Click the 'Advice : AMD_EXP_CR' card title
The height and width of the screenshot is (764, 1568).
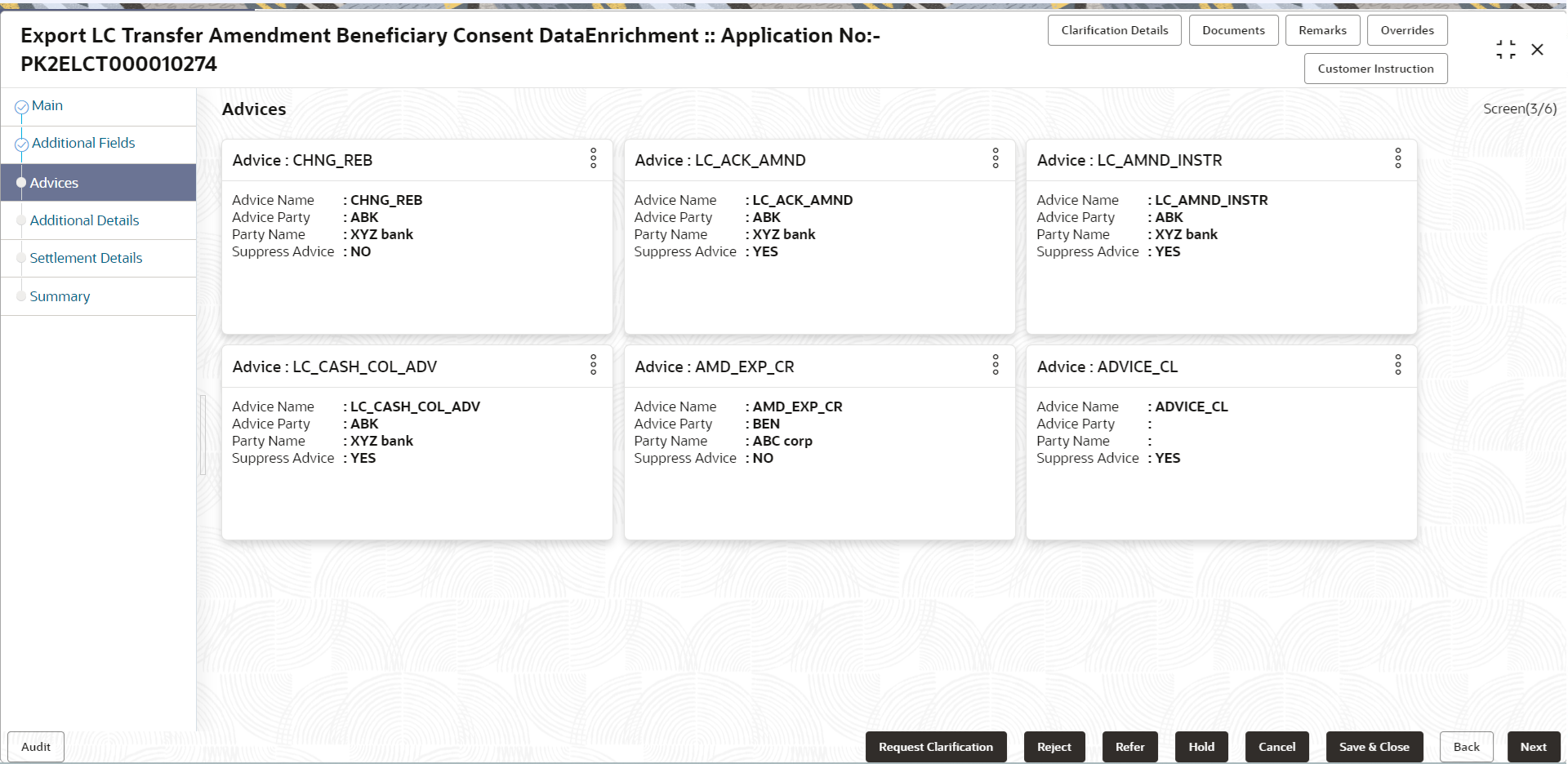click(x=715, y=367)
